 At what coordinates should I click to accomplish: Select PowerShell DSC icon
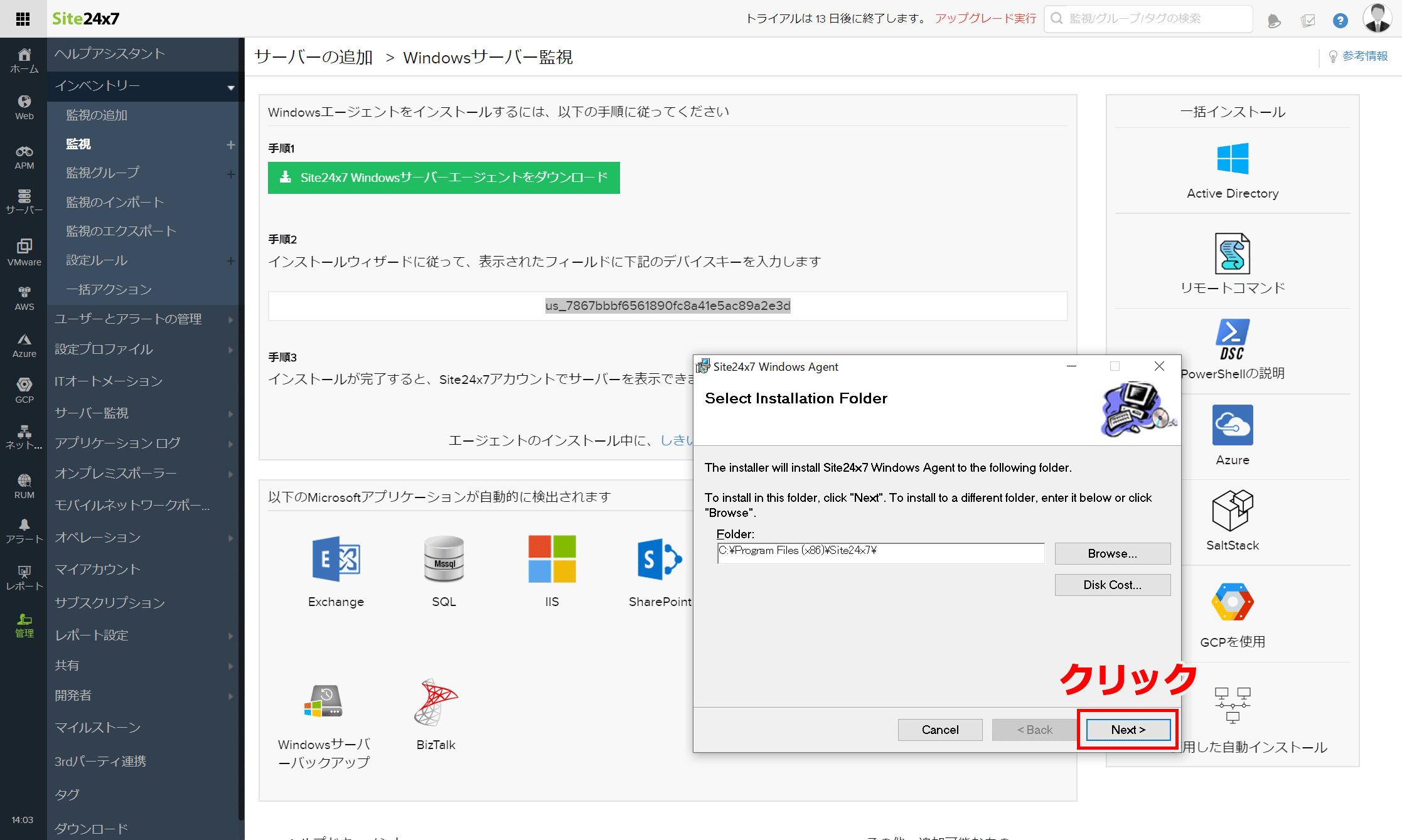coord(1233,339)
